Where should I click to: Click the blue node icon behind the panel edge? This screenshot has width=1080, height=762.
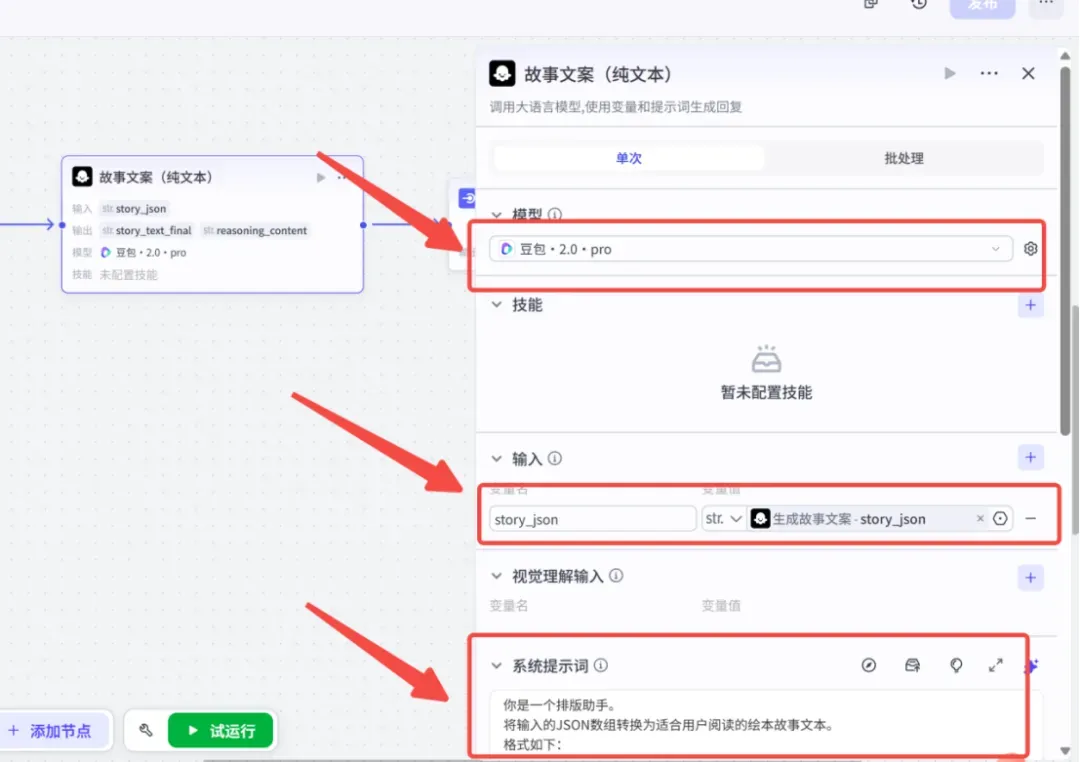tap(467, 198)
